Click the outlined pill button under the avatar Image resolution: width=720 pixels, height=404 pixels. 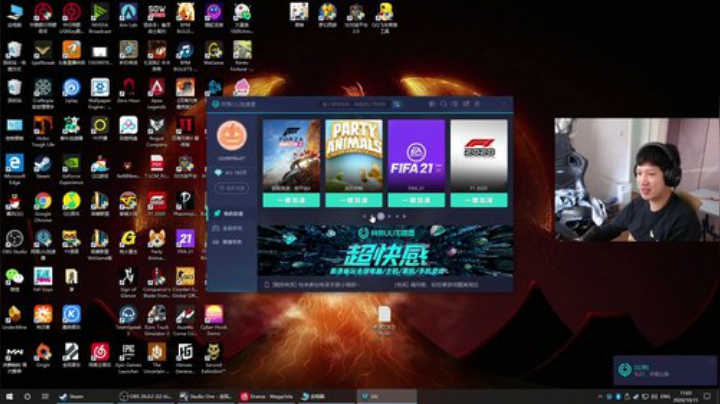point(231,188)
